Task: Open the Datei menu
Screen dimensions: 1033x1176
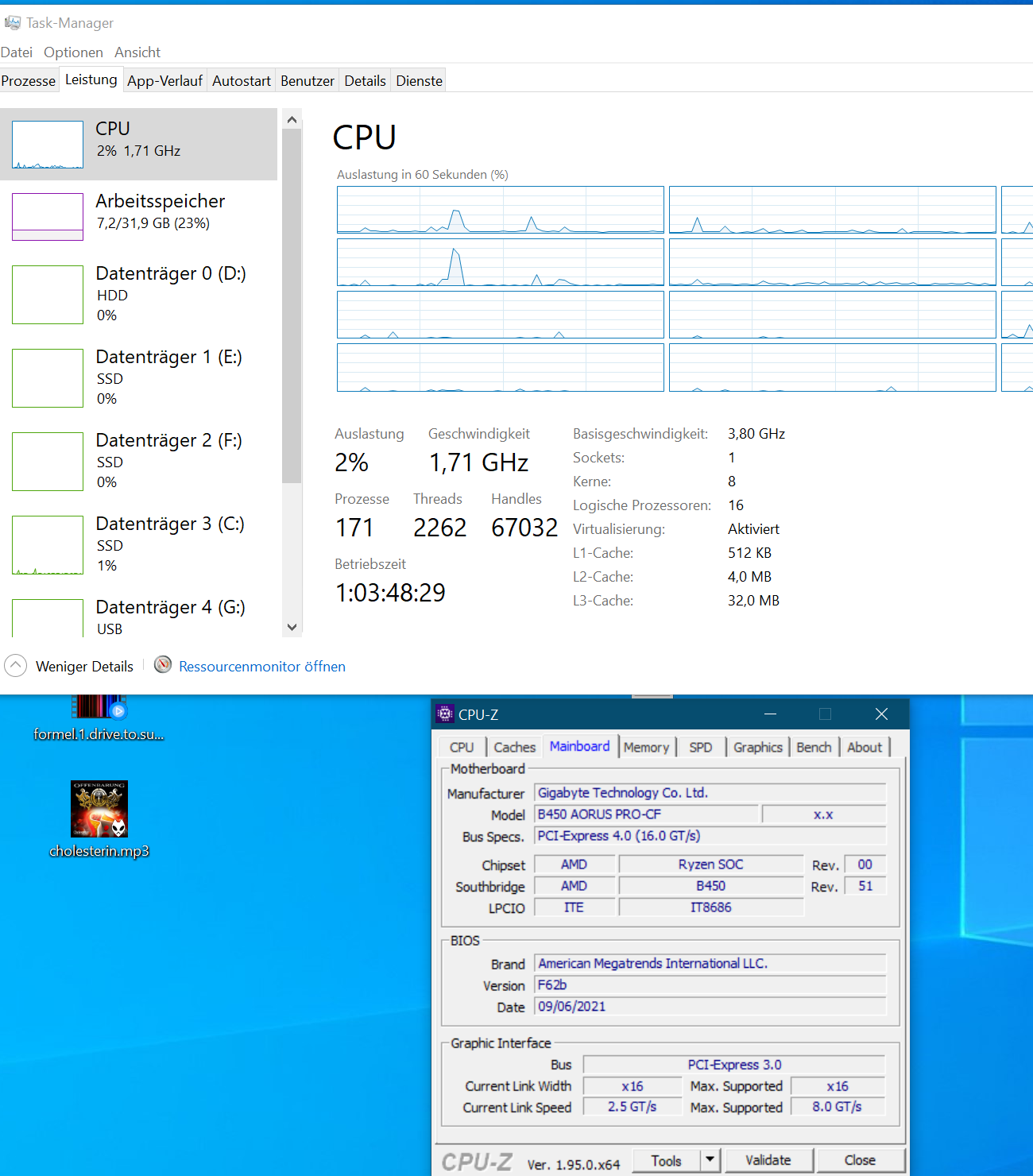Action: click(x=17, y=52)
